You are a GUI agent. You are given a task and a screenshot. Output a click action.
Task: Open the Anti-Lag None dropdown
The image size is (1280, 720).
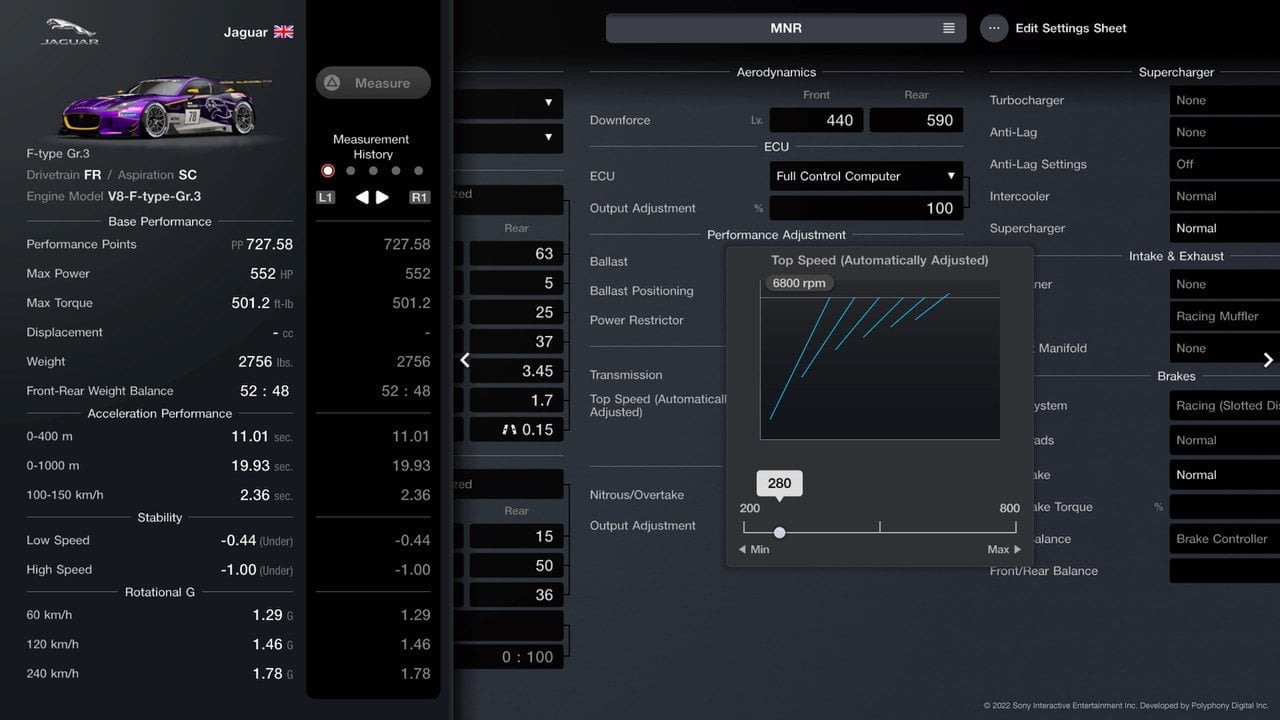(1225, 132)
